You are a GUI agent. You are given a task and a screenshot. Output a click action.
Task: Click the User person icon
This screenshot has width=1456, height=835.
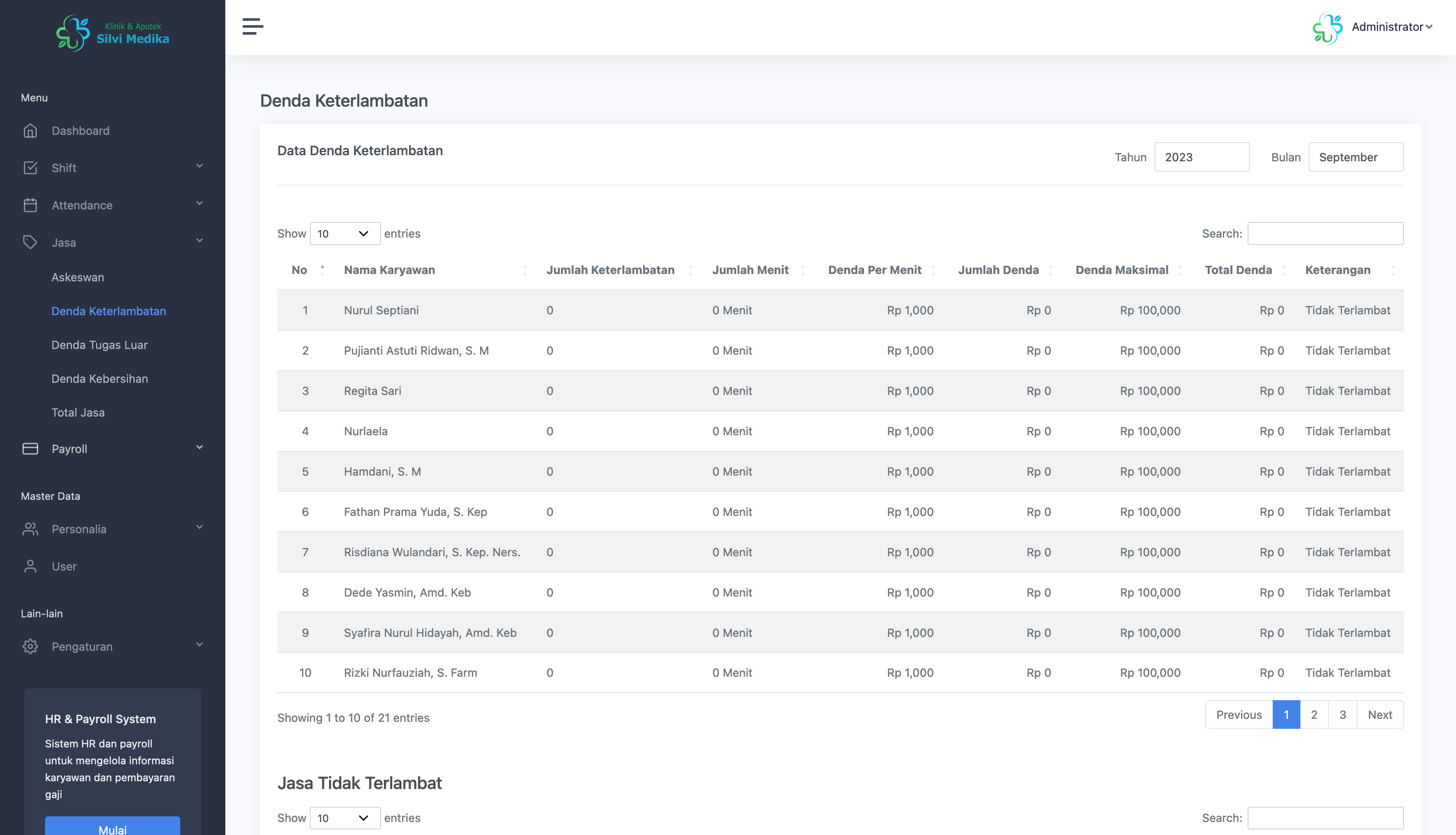pyautogui.click(x=30, y=566)
